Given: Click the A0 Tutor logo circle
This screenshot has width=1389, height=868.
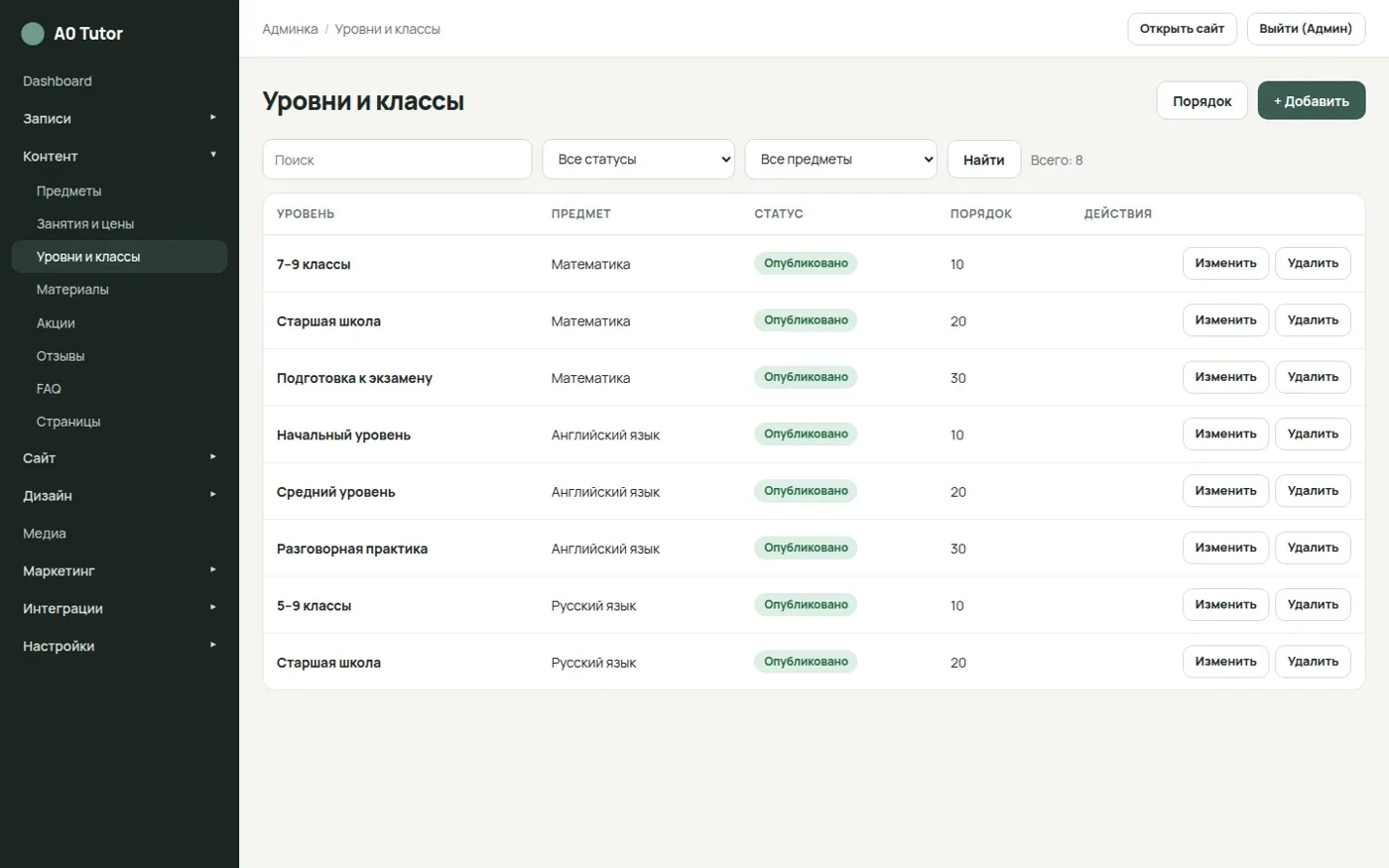Looking at the screenshot, I should point(33,34).
